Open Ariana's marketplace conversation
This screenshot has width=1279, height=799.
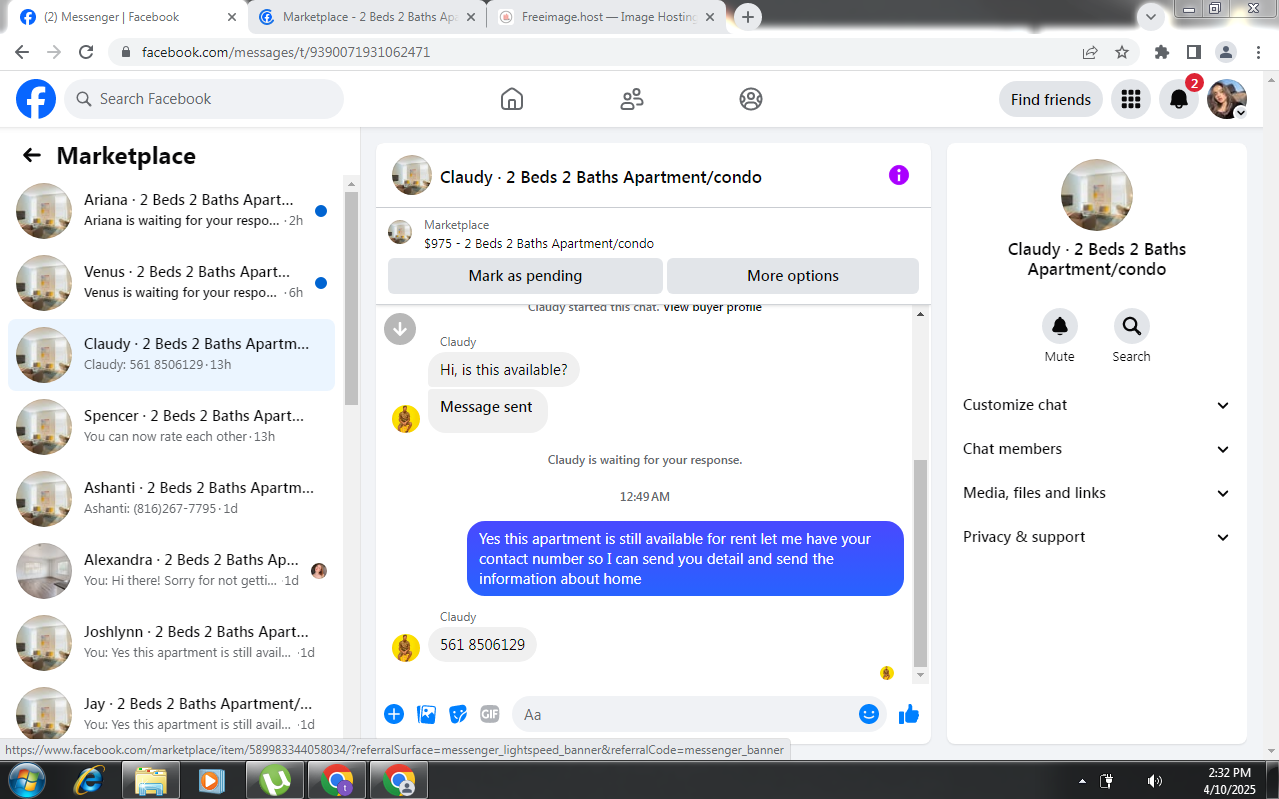point(172,211)
